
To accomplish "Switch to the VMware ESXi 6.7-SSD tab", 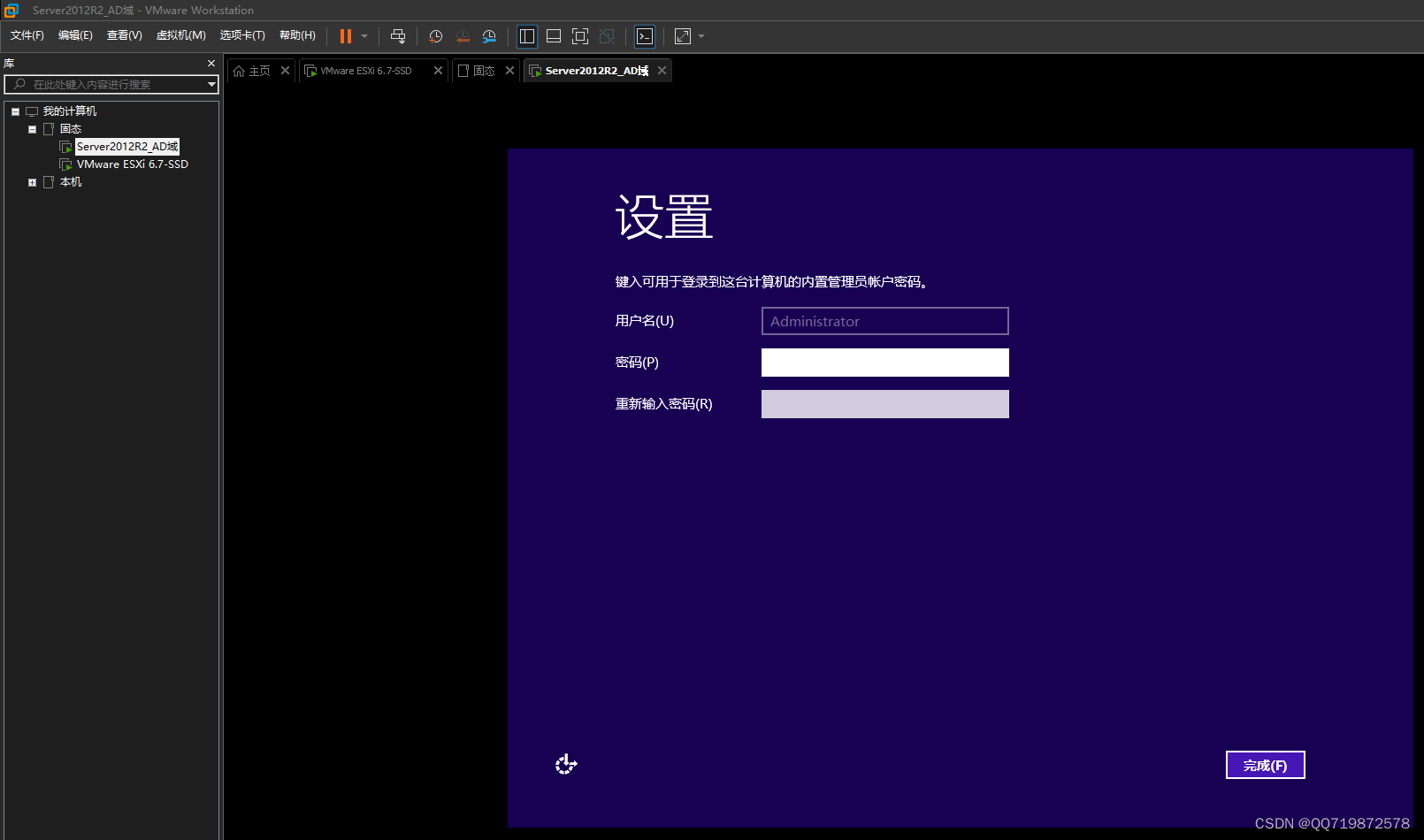I will point(364,71).
